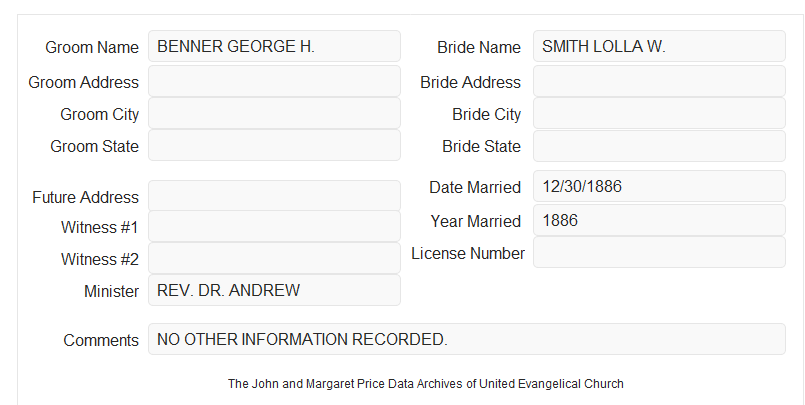Click the Groom Name label

(92, 47)
